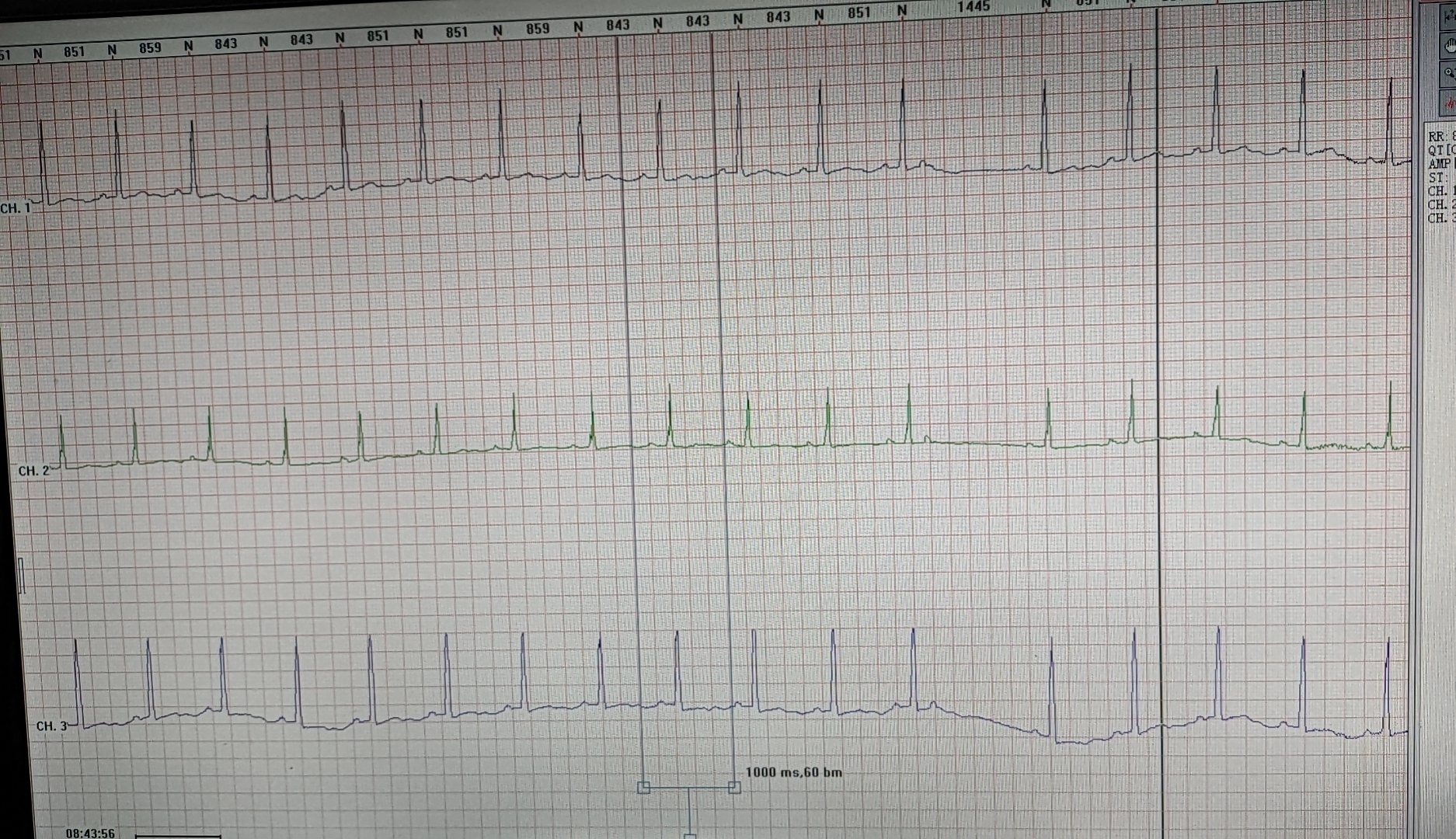Click the CH. 3 channel label
This screenshot has height=839, width=1456.
click(x=52, y=726)
